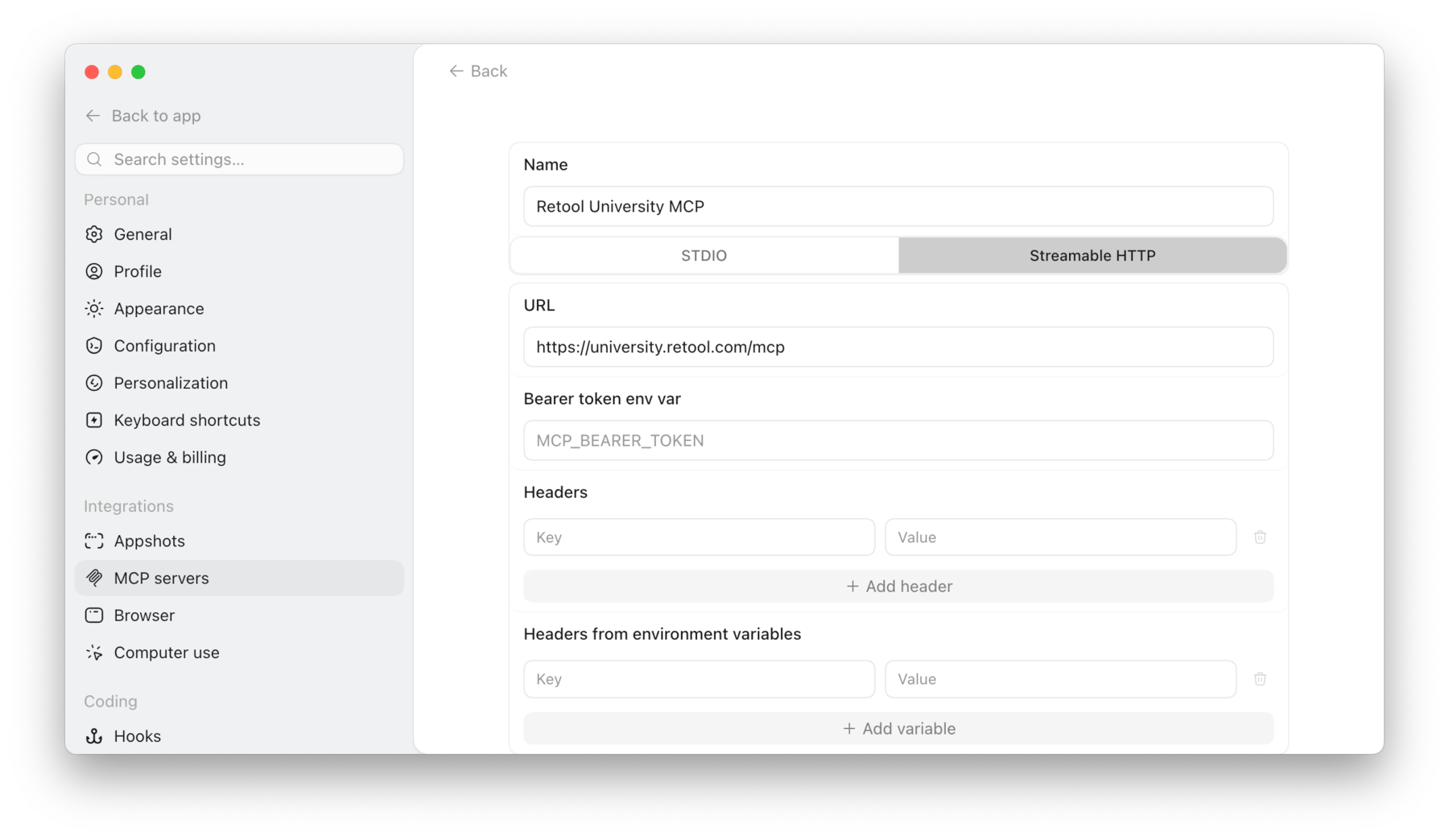Click the Bearer token env var field
1449x840 pixels.
click(x=898, y=440)
